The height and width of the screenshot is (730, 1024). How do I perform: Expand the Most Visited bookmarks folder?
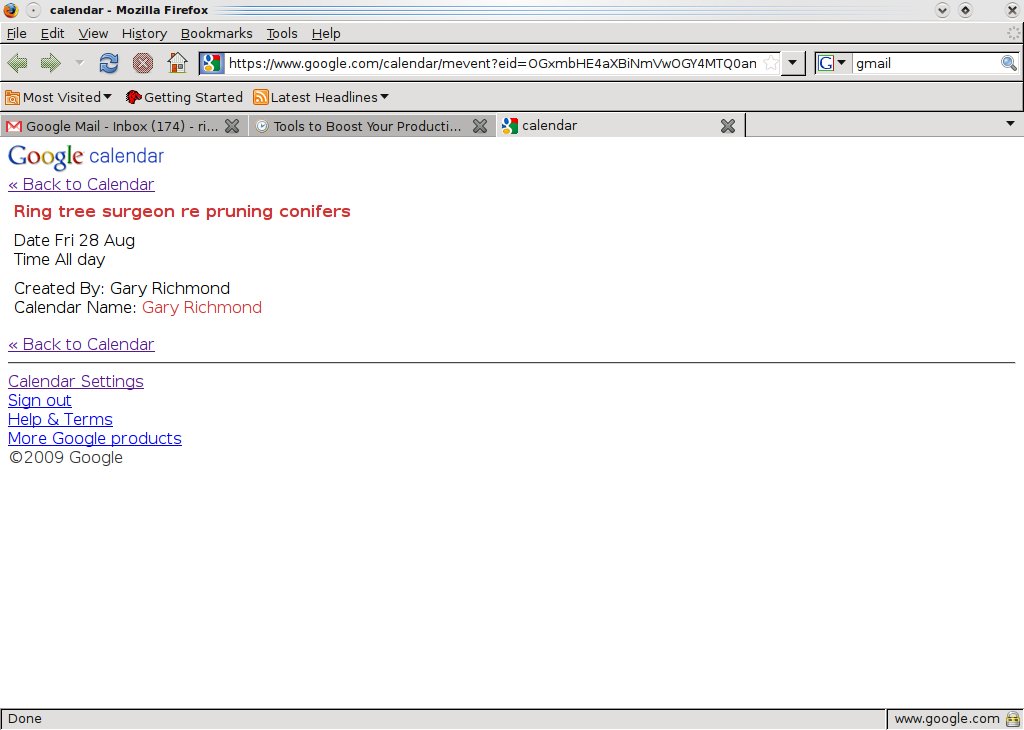(x=58, y=97)
